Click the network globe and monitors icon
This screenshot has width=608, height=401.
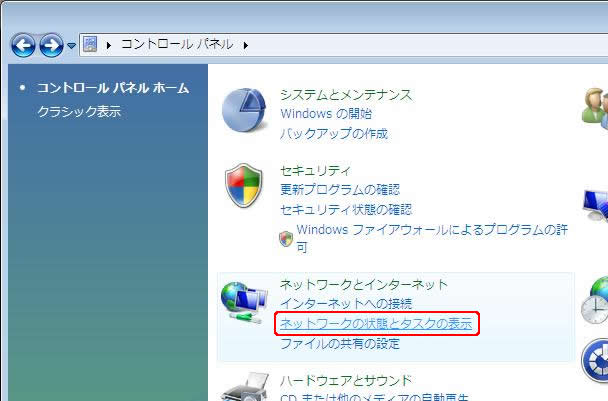[244, 302]
